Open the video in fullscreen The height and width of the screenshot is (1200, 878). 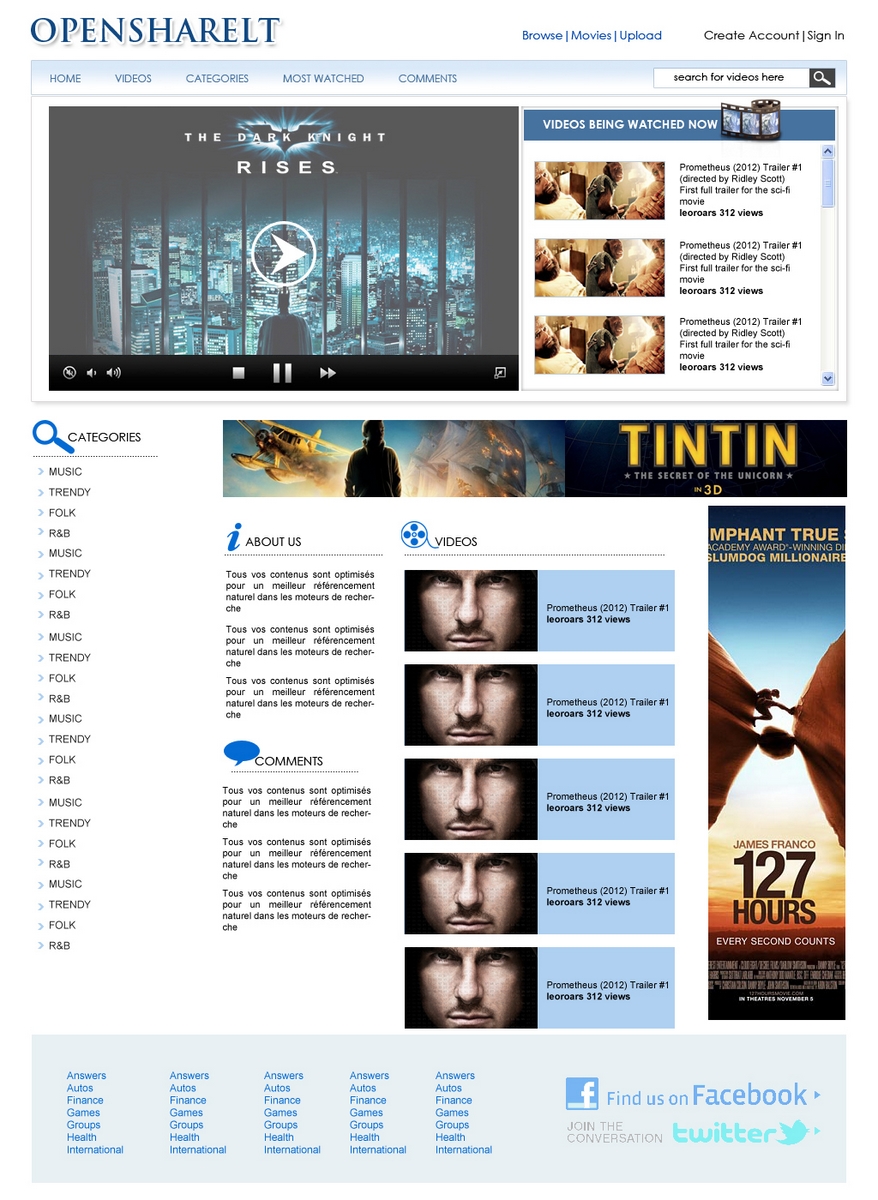pos(500,373)
